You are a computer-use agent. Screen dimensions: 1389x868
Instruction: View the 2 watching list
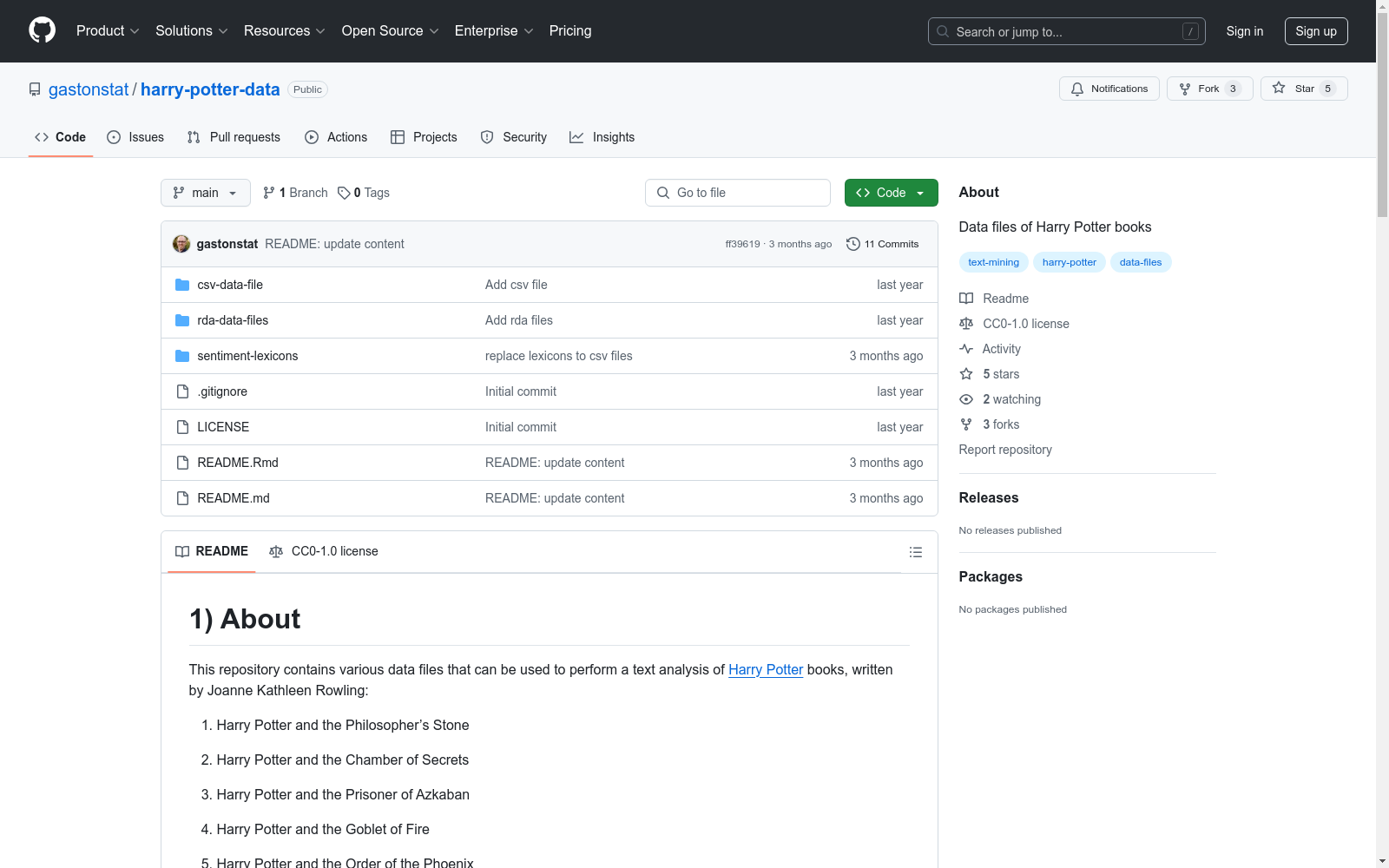point(1000,399)
